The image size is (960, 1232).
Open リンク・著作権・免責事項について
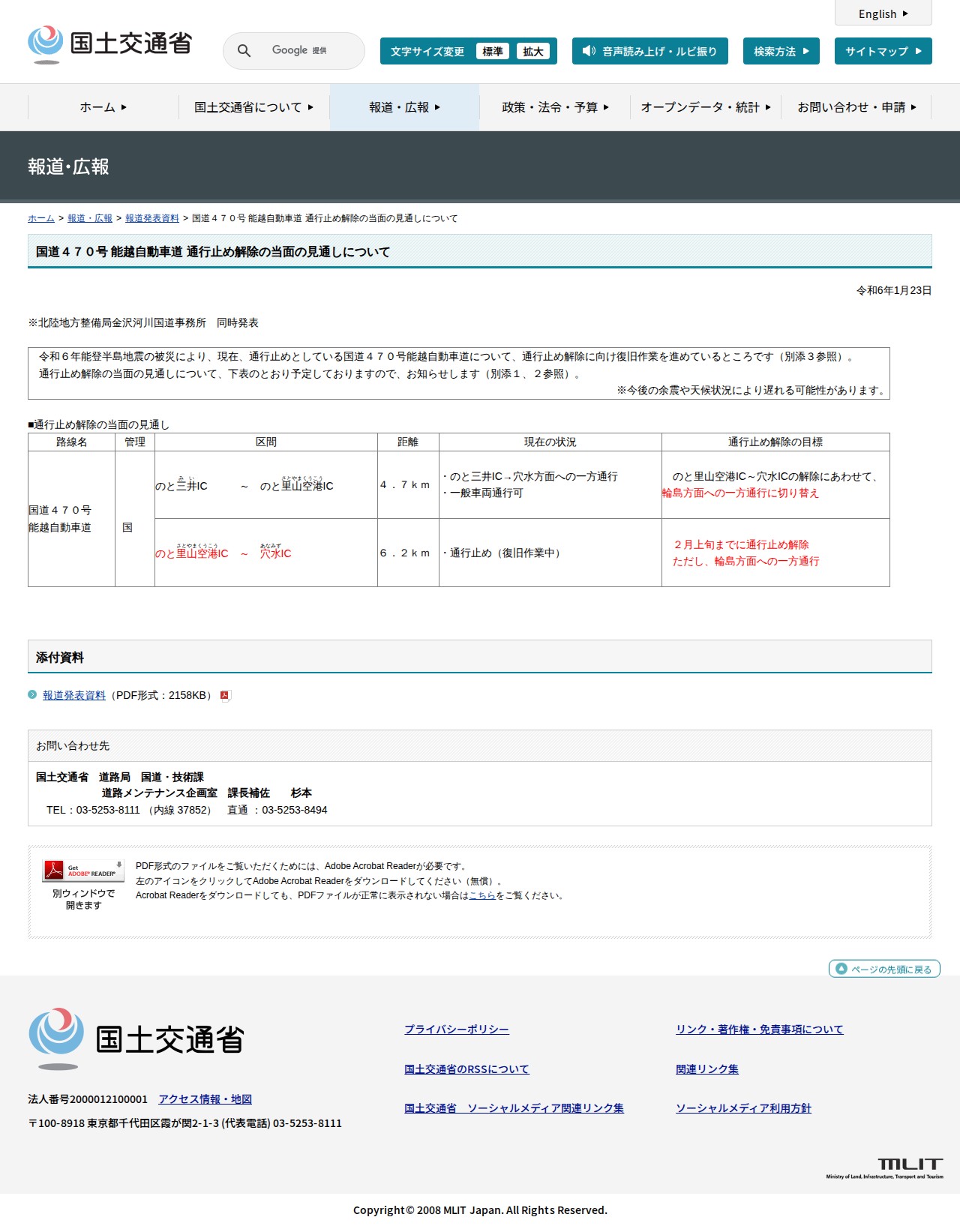pos(760,1030)
